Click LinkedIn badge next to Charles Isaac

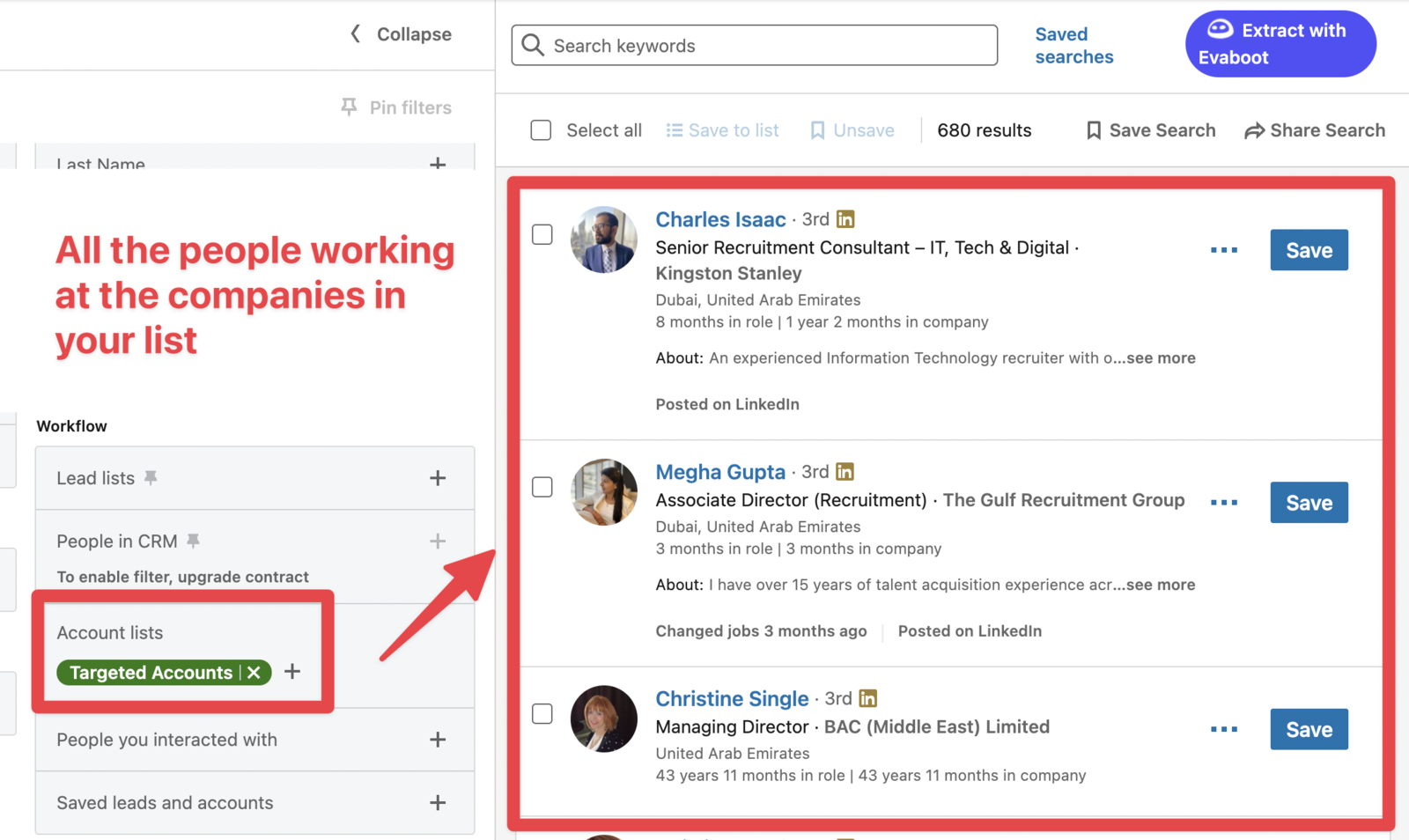click(x=845, y=218)
